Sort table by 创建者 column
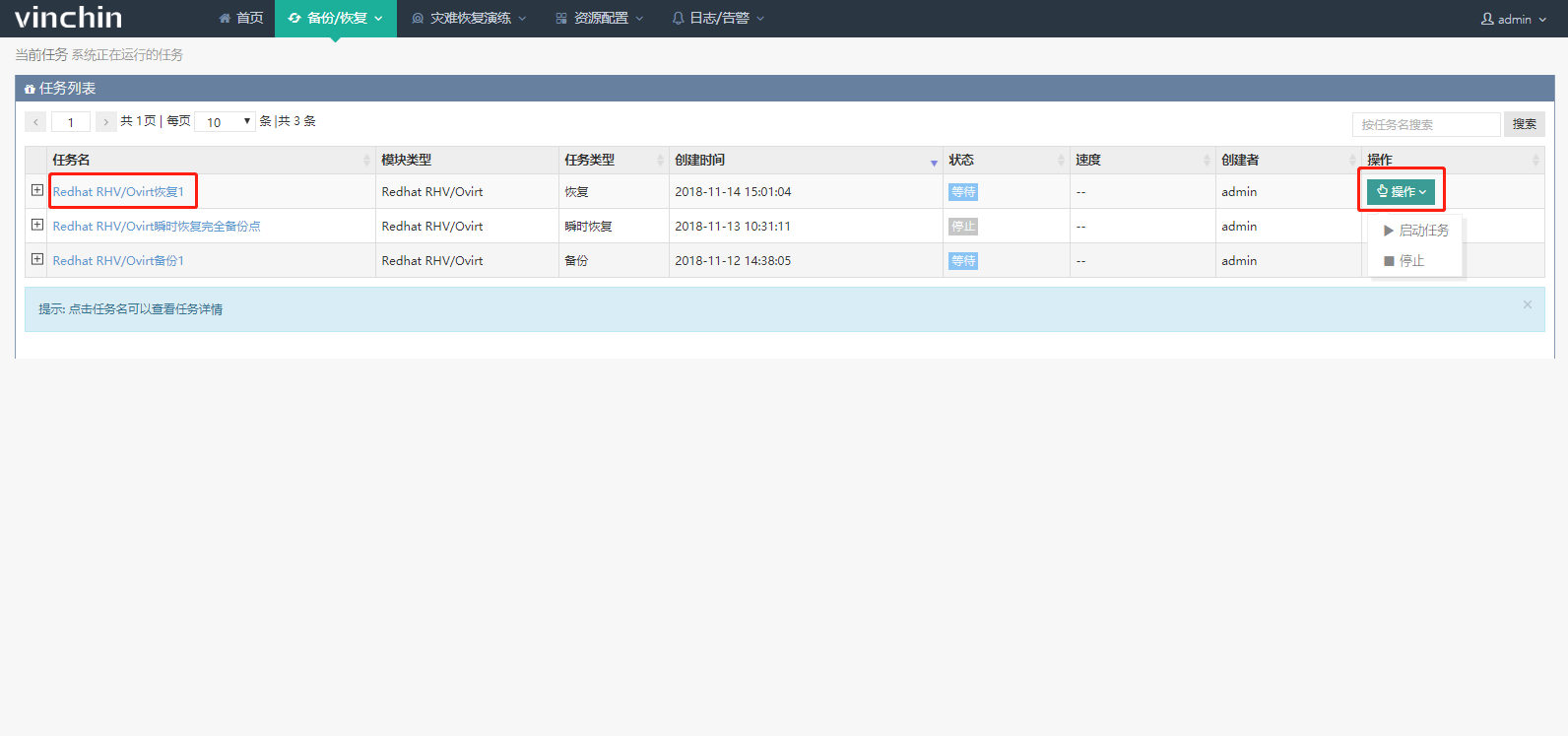The height and width of the screenshot is (736, 1568). click(x=1288, y=160)
